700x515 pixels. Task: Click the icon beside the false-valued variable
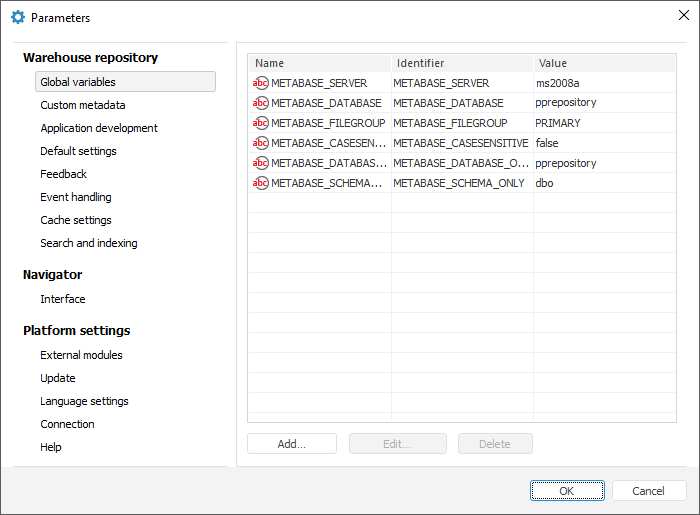(261, 143)
